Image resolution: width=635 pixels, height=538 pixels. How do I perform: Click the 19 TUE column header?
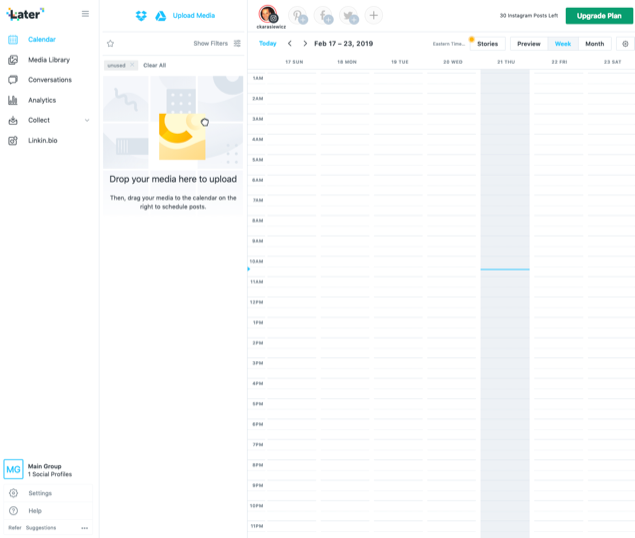400,62
